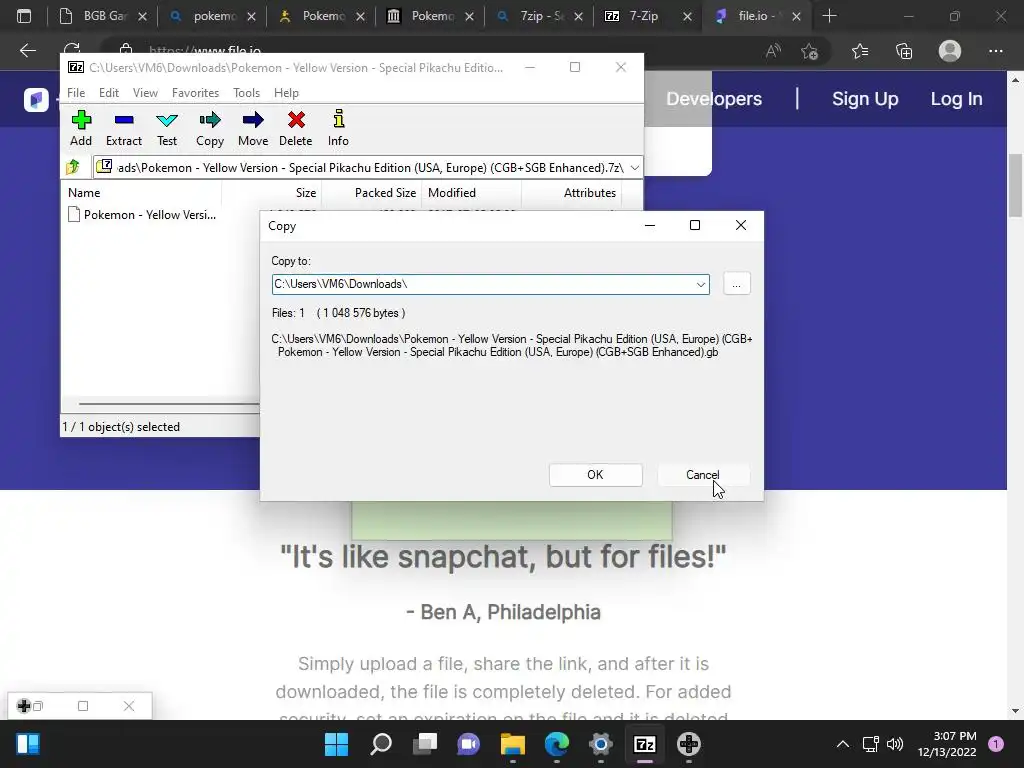Select the Extract tool in 7-Zip
This screenshot has width=1024, height=768.
123,129
